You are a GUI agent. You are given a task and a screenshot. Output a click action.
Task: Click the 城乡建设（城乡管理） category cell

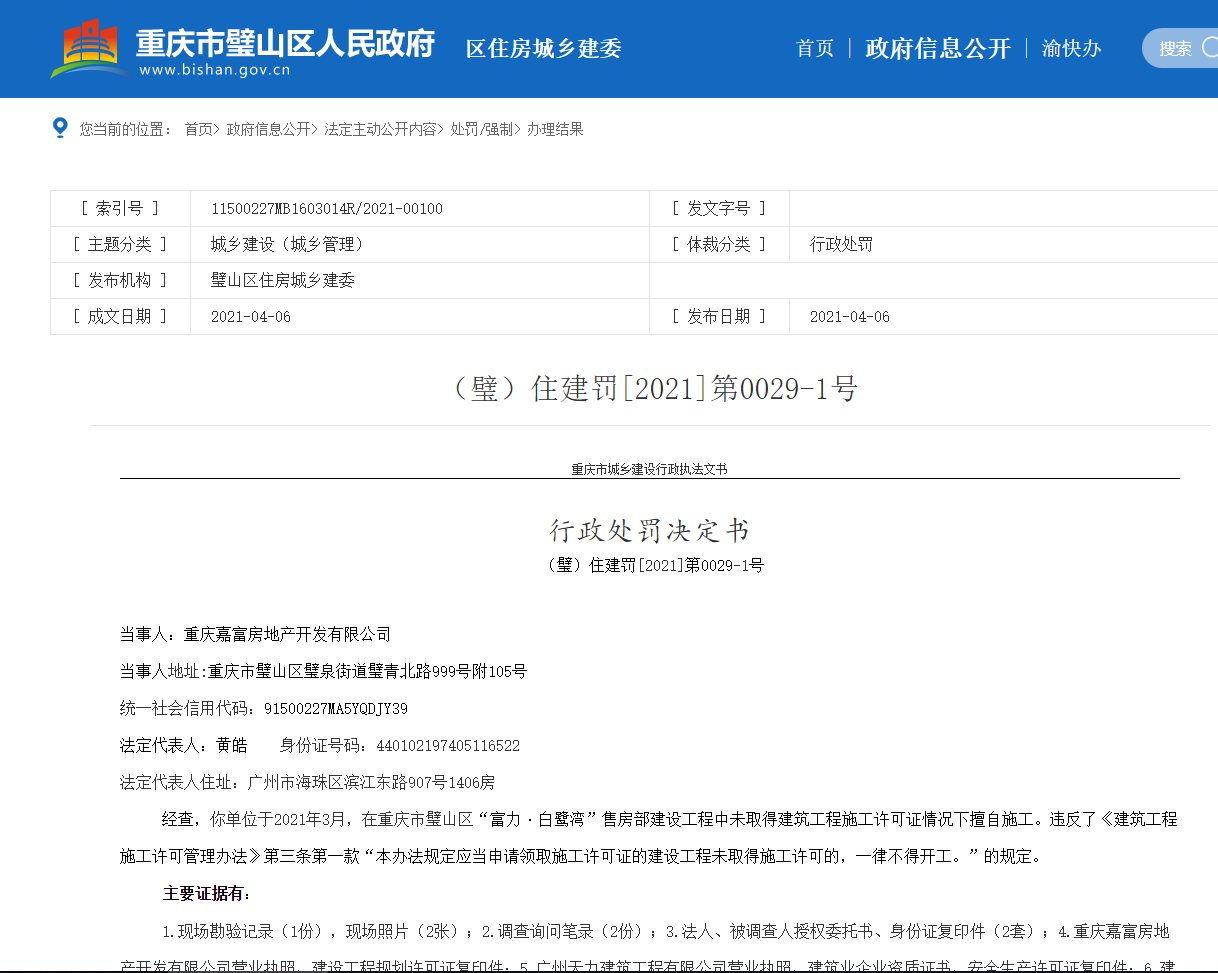pos(286,245)
